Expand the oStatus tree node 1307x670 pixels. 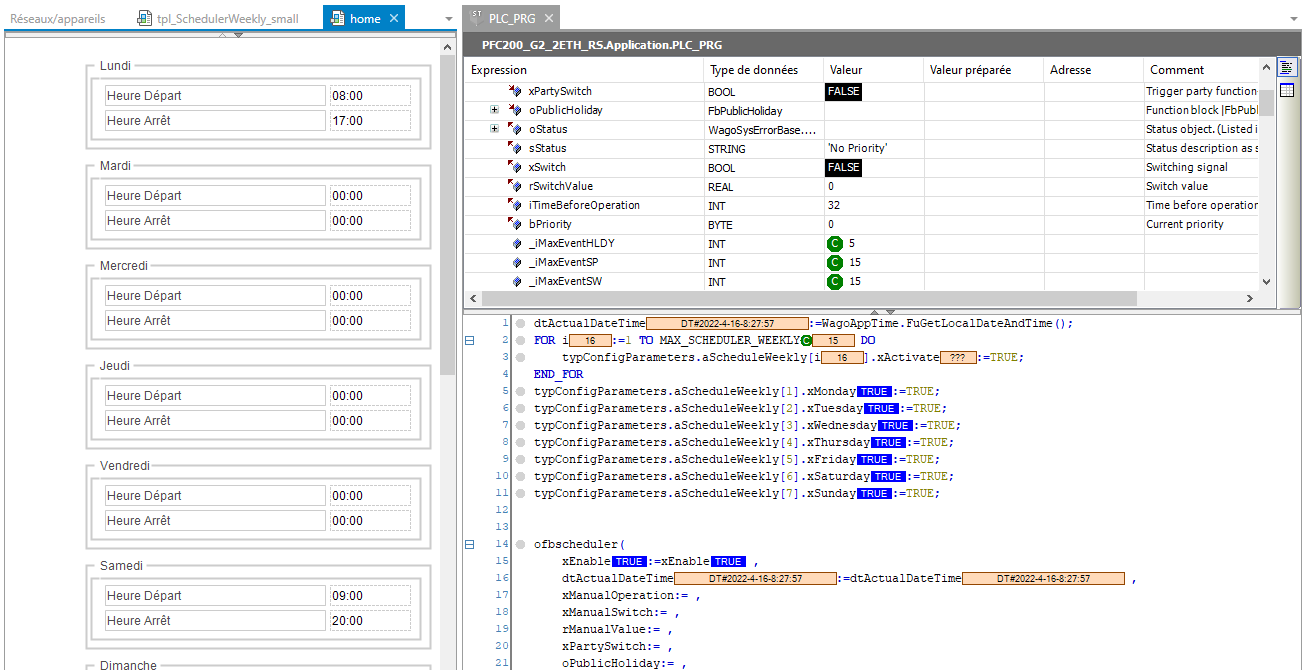coord(494,129)
